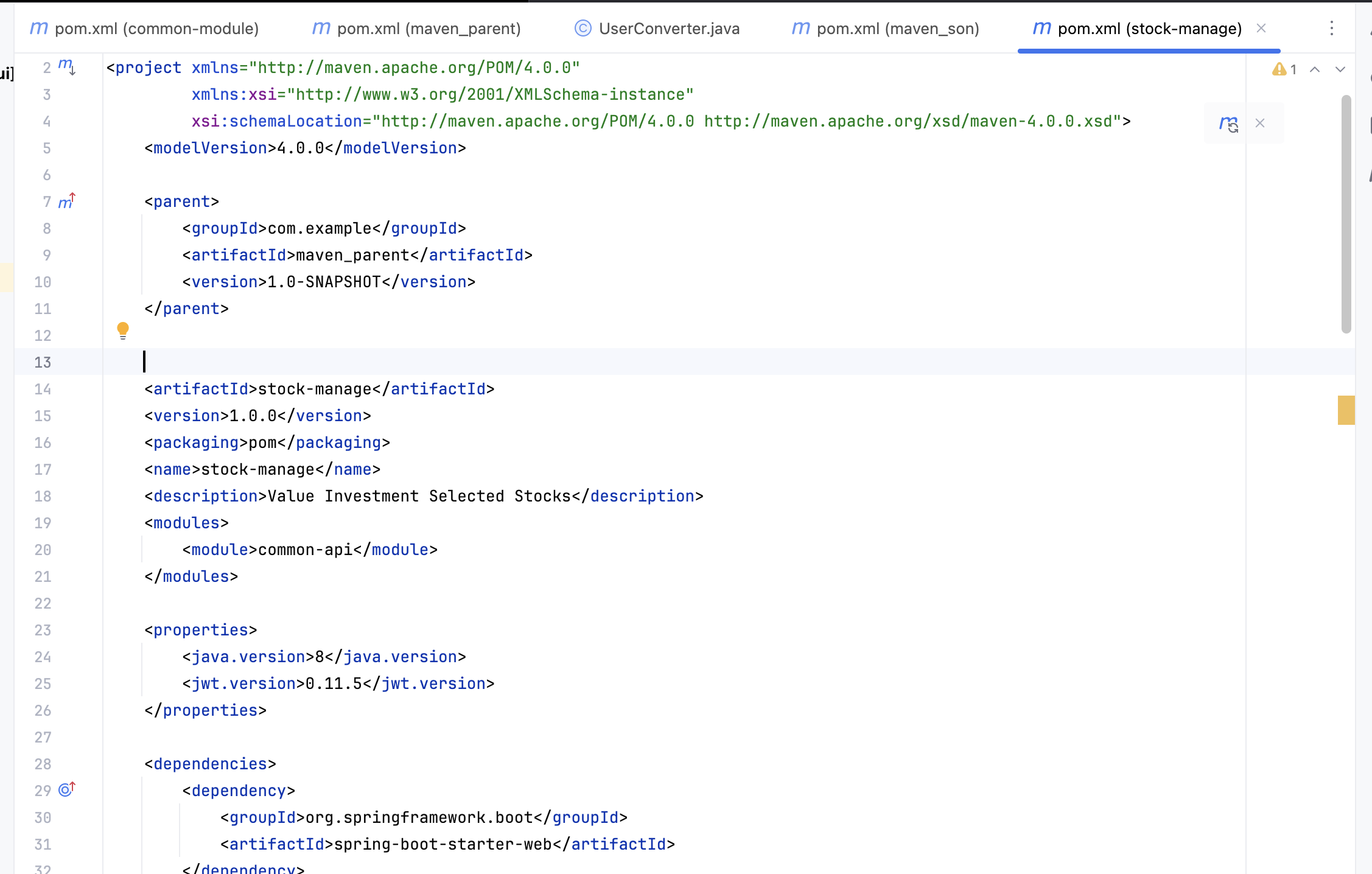Click the parent POM gutter icon on line 7
This screenshot has height=874, width=1372.
pos(66,201)
